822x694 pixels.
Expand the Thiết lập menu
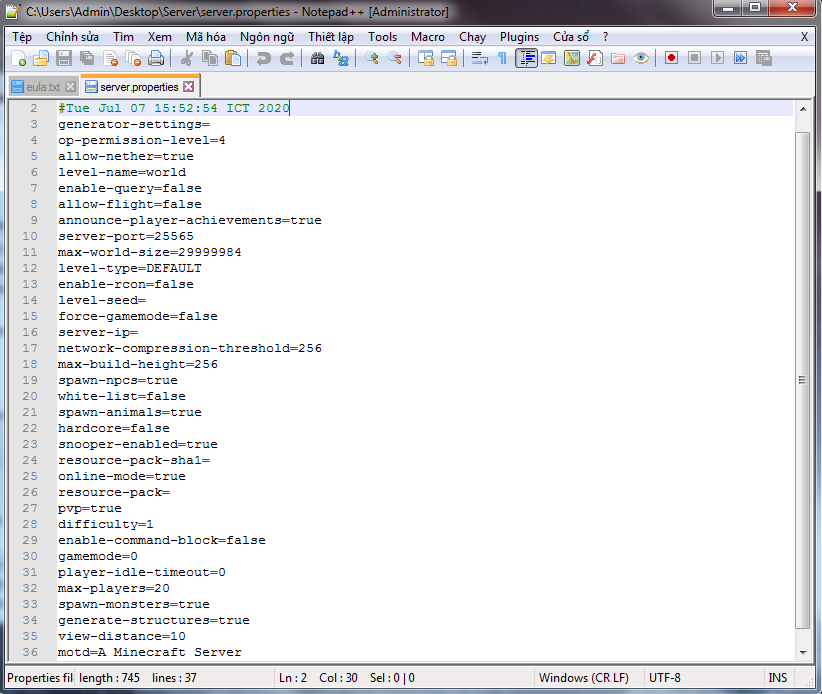[330, 36]
